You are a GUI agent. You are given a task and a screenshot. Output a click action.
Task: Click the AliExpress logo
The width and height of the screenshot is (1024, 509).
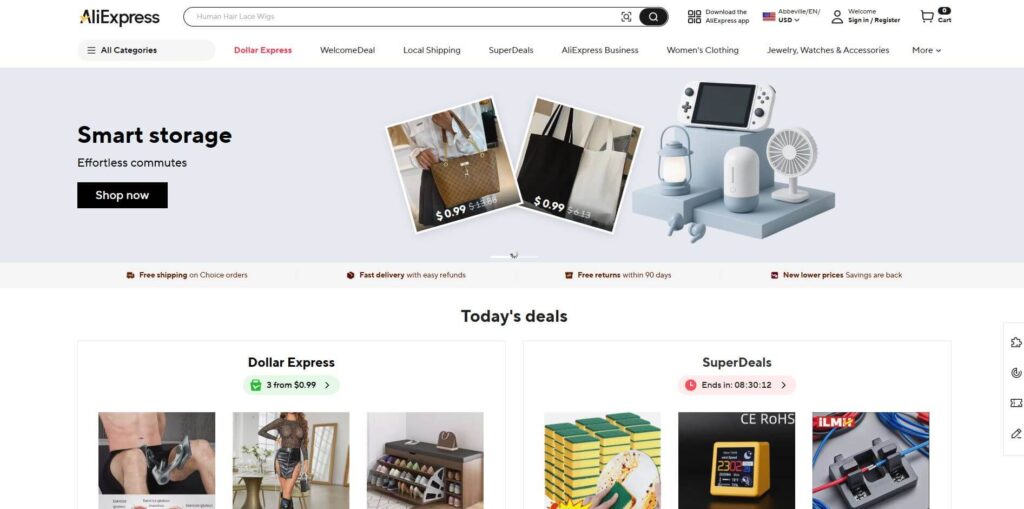120,18
